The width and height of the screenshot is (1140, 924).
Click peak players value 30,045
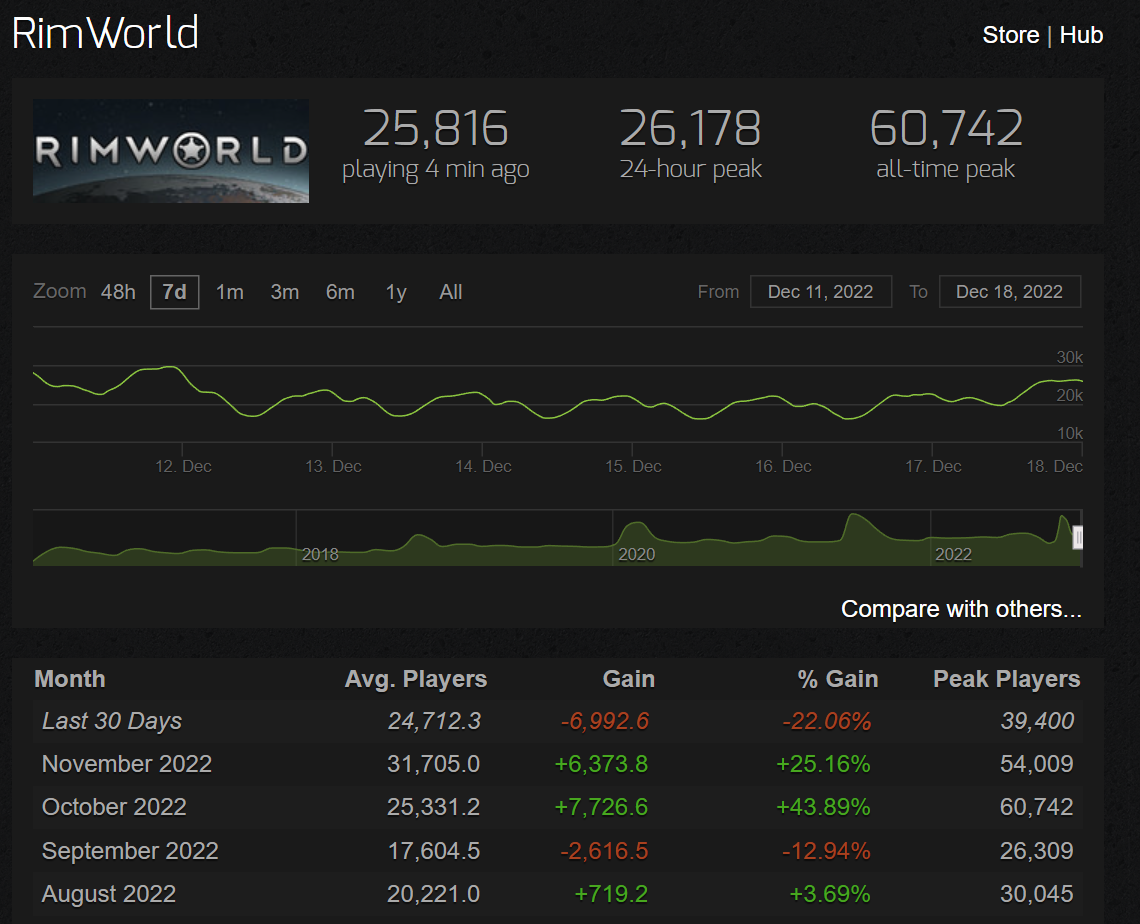point(1037,893)
